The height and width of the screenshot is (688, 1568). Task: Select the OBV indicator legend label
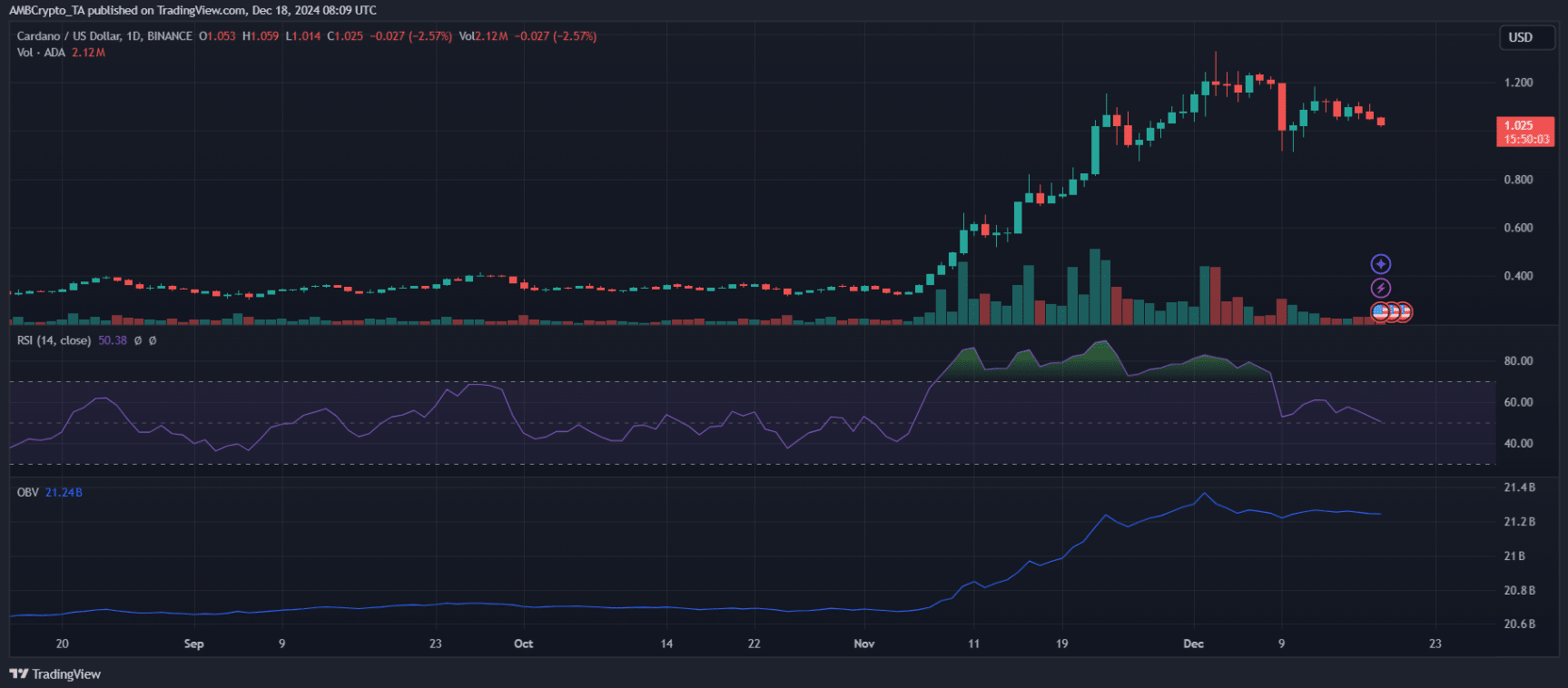tap(28, 492)
